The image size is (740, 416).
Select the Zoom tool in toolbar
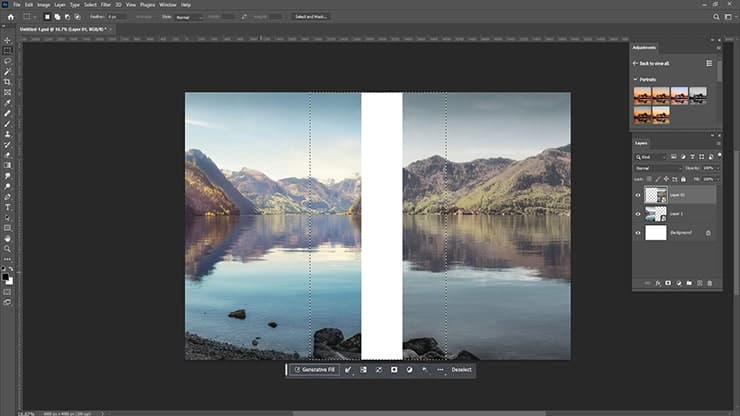click(x=7, y=249)
